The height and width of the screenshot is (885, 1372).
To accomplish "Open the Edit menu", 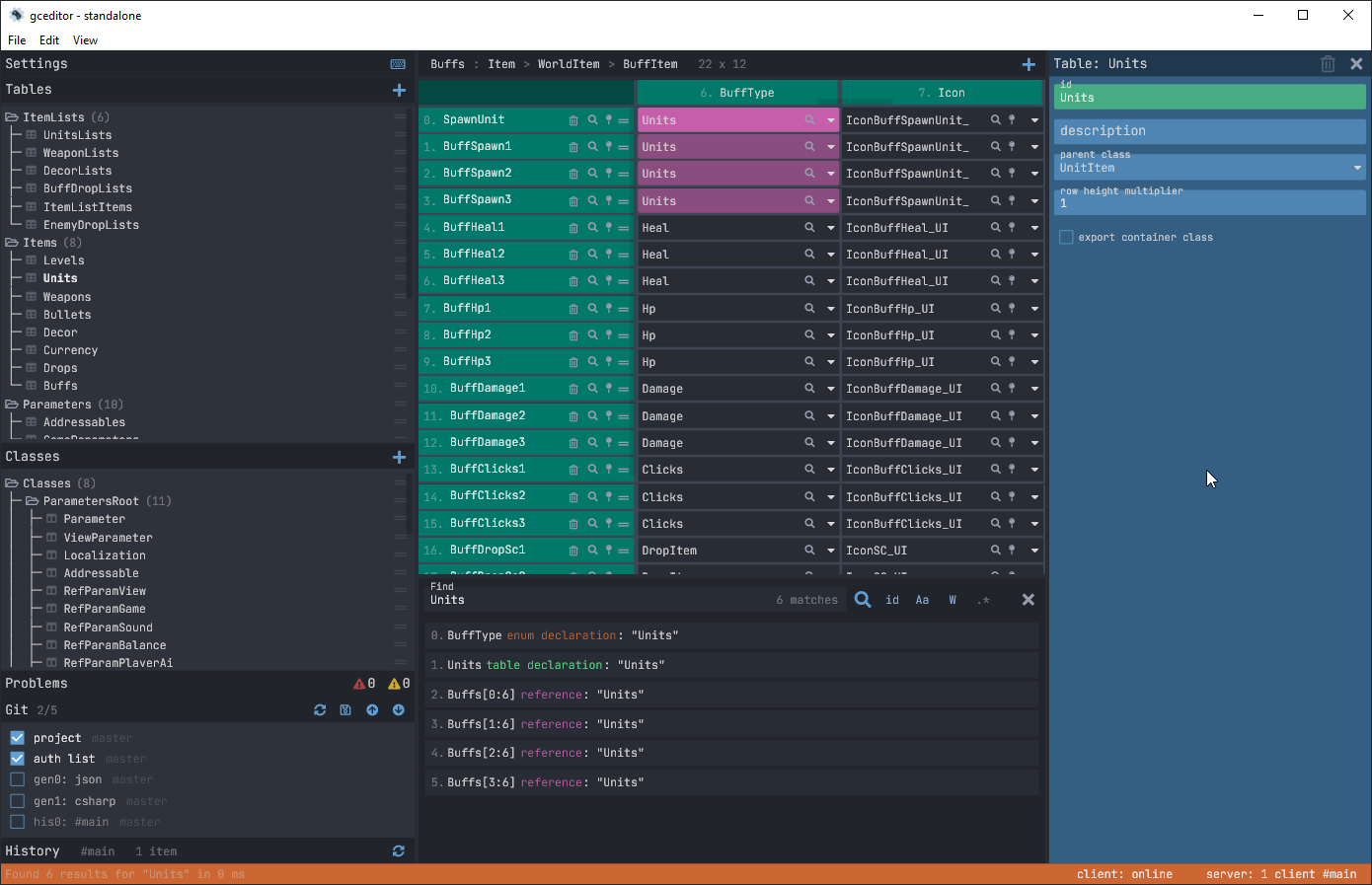I will (49, 40).
